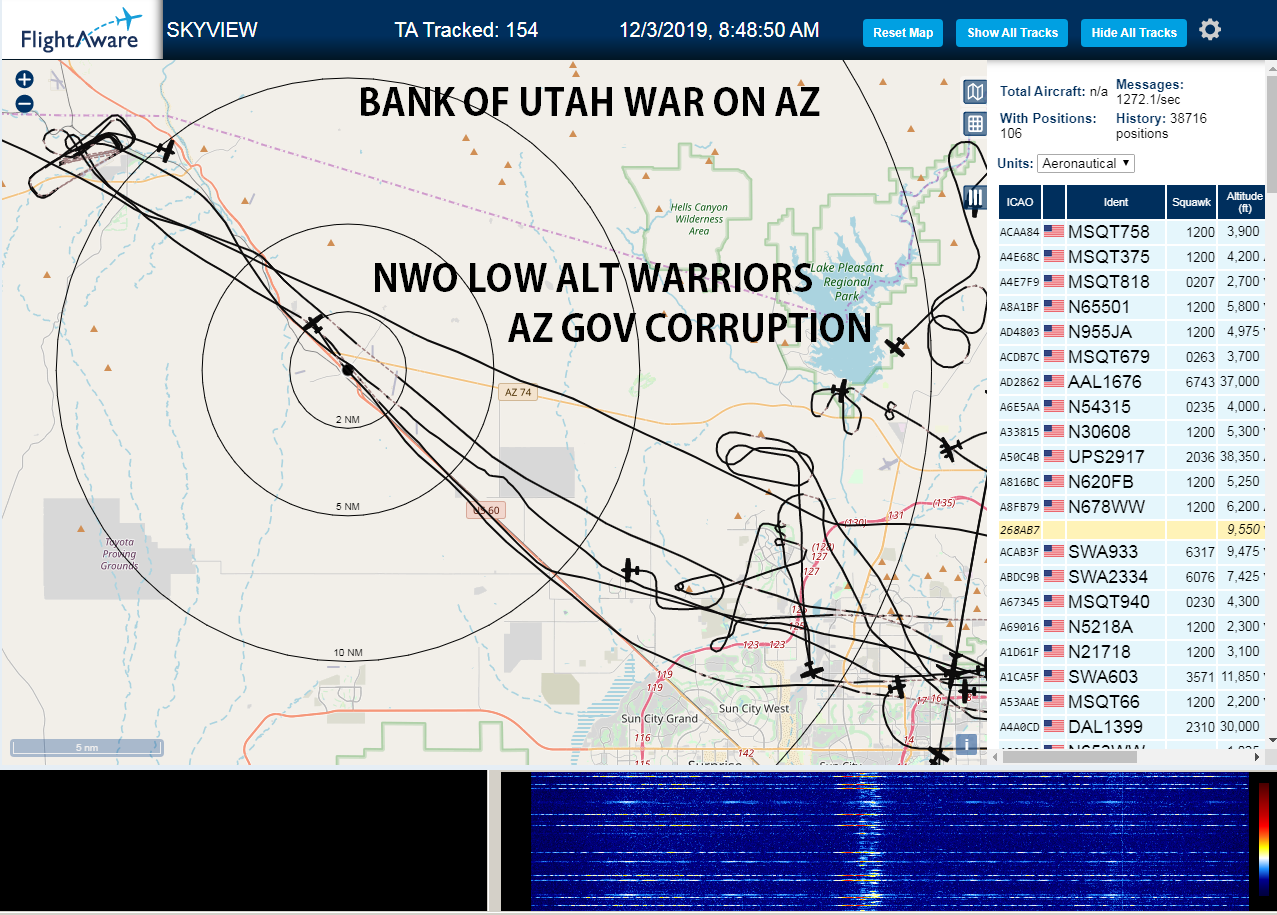1277x915 pixels.
Task: Click ICAO code ACAA84
Action: pyautogui.click(x=1019, y=232)
